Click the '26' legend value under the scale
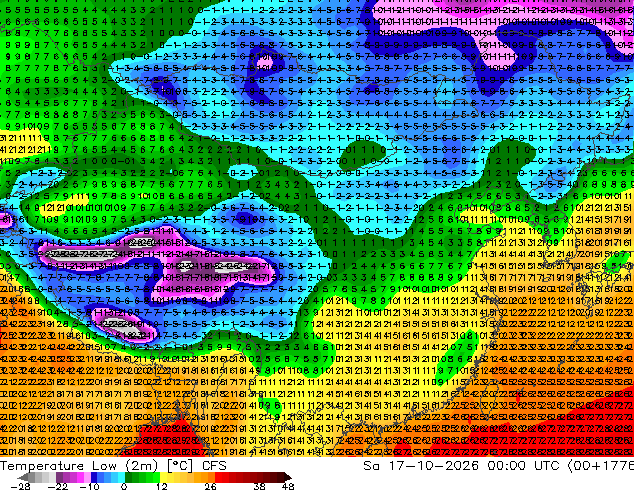The width and height of the screenshot is (634, 490). pos(210,486)
